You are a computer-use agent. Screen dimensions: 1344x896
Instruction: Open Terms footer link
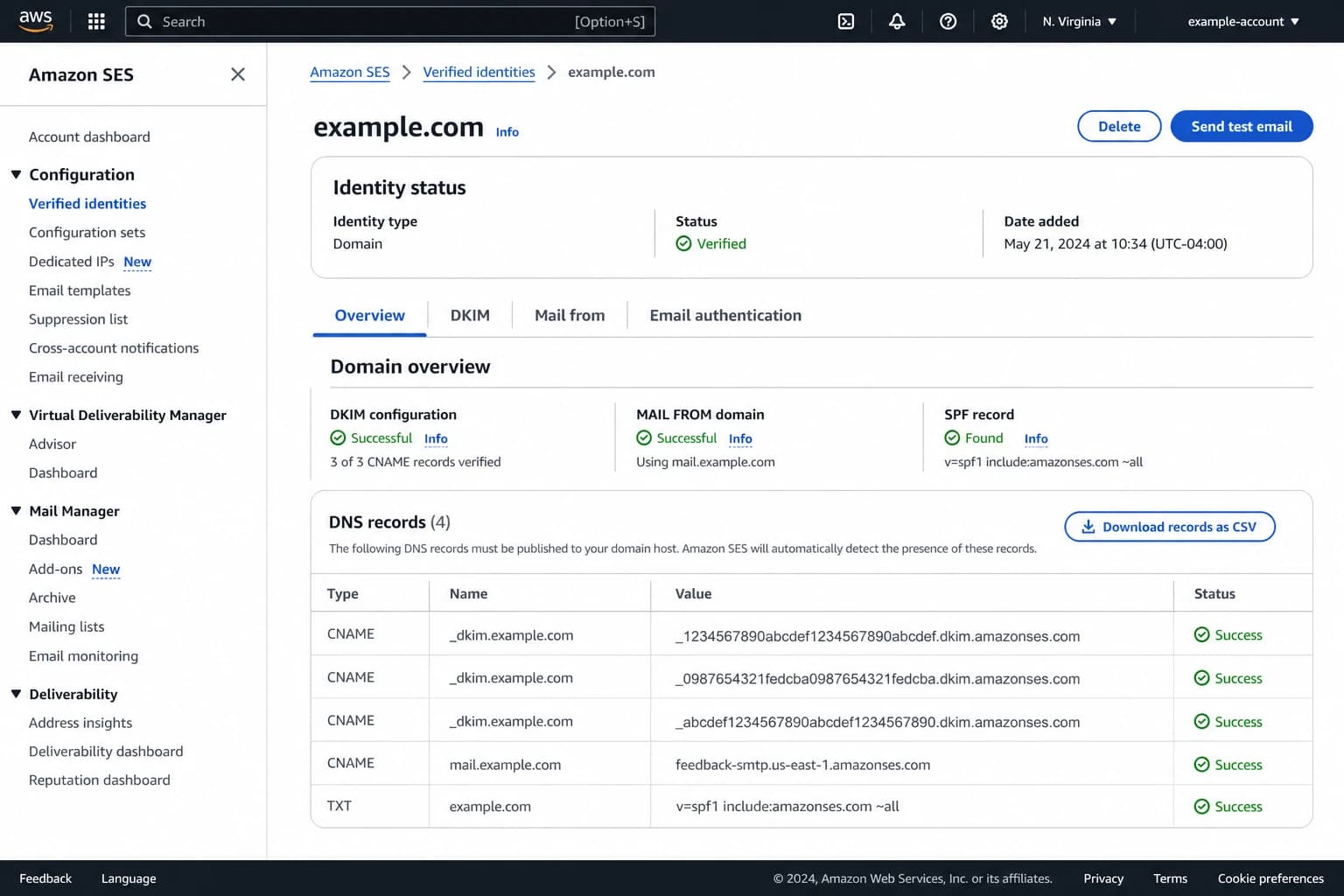1170,878
